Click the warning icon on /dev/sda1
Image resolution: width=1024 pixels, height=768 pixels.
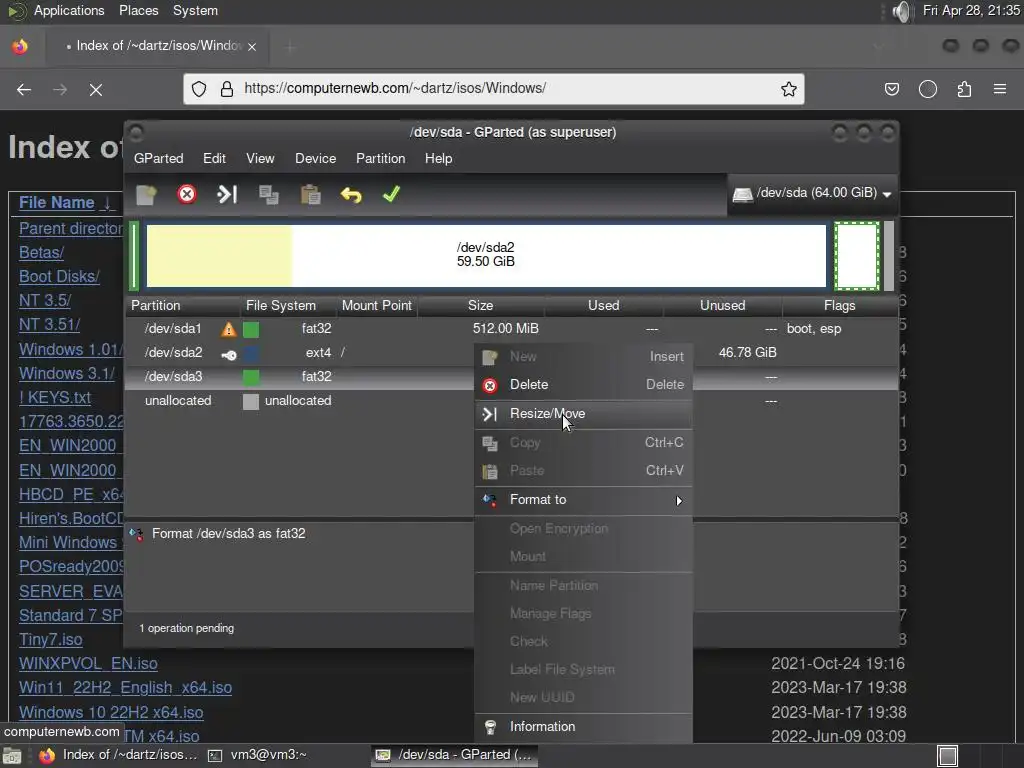coord(228,329)
